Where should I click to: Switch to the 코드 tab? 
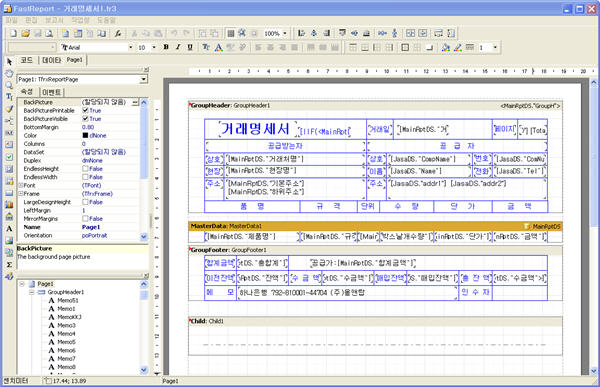(x=26, y=60)
